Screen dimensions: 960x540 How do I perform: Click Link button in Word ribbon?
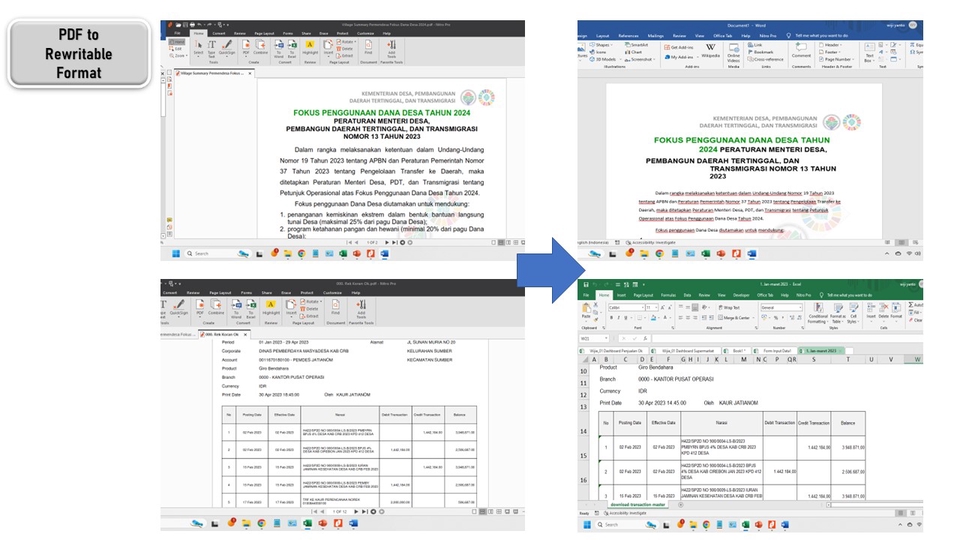click(x=756, y=45)
